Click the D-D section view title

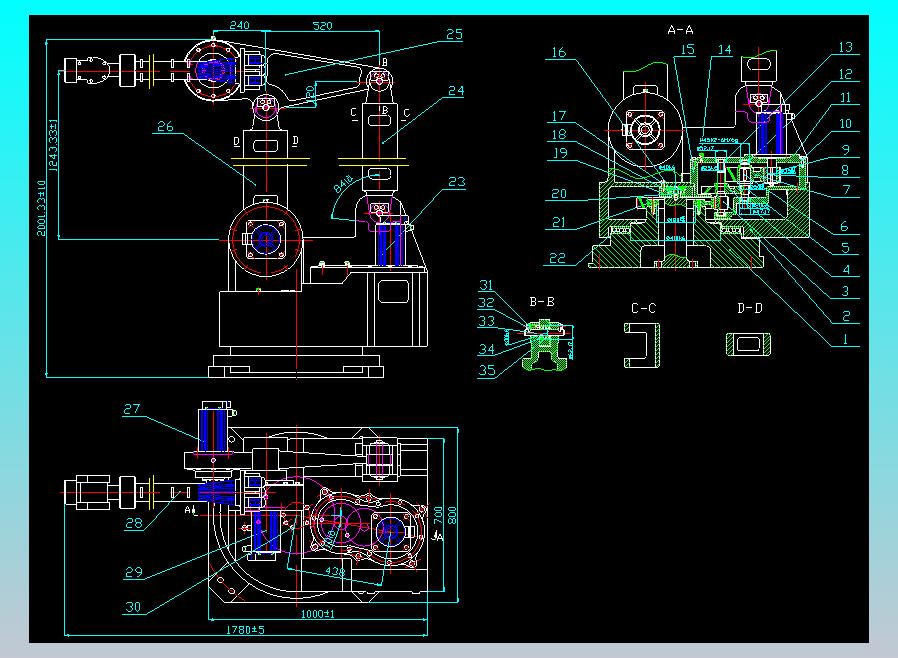(x=750, y=309)
